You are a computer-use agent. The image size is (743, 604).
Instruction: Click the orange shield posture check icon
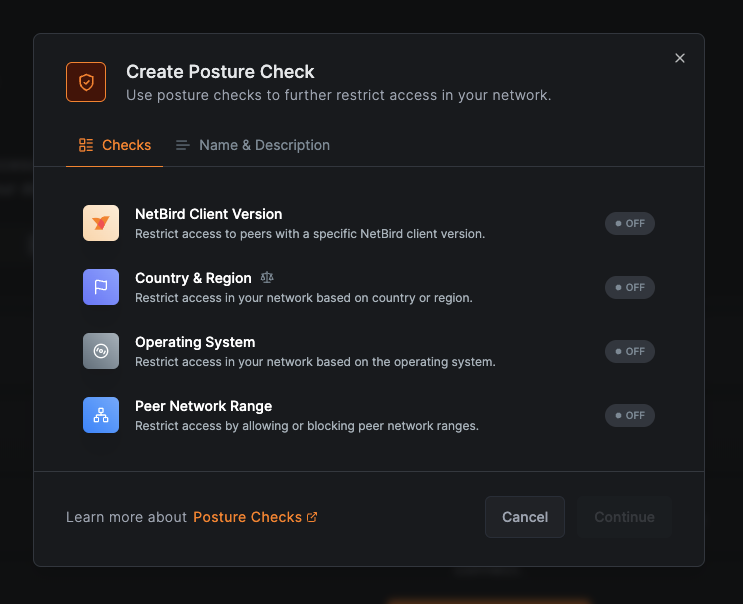pos(86,82)
